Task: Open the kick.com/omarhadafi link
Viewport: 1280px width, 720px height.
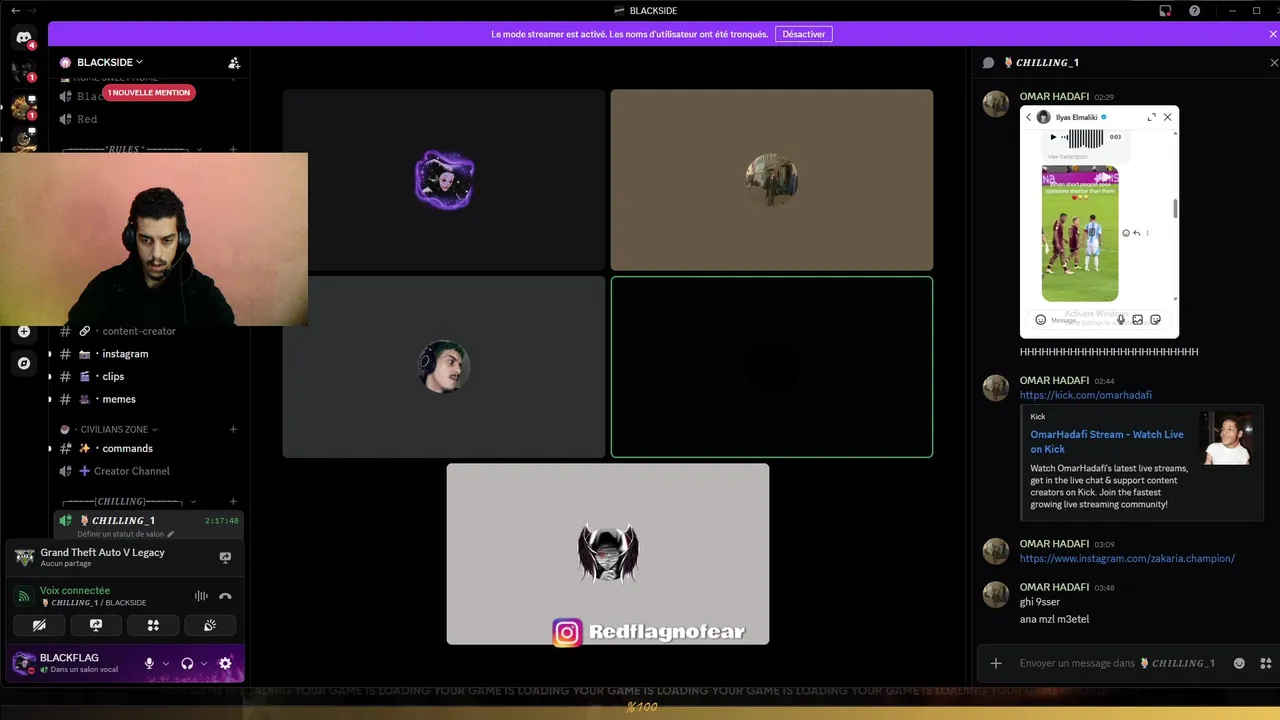Action: [1086, 395]
